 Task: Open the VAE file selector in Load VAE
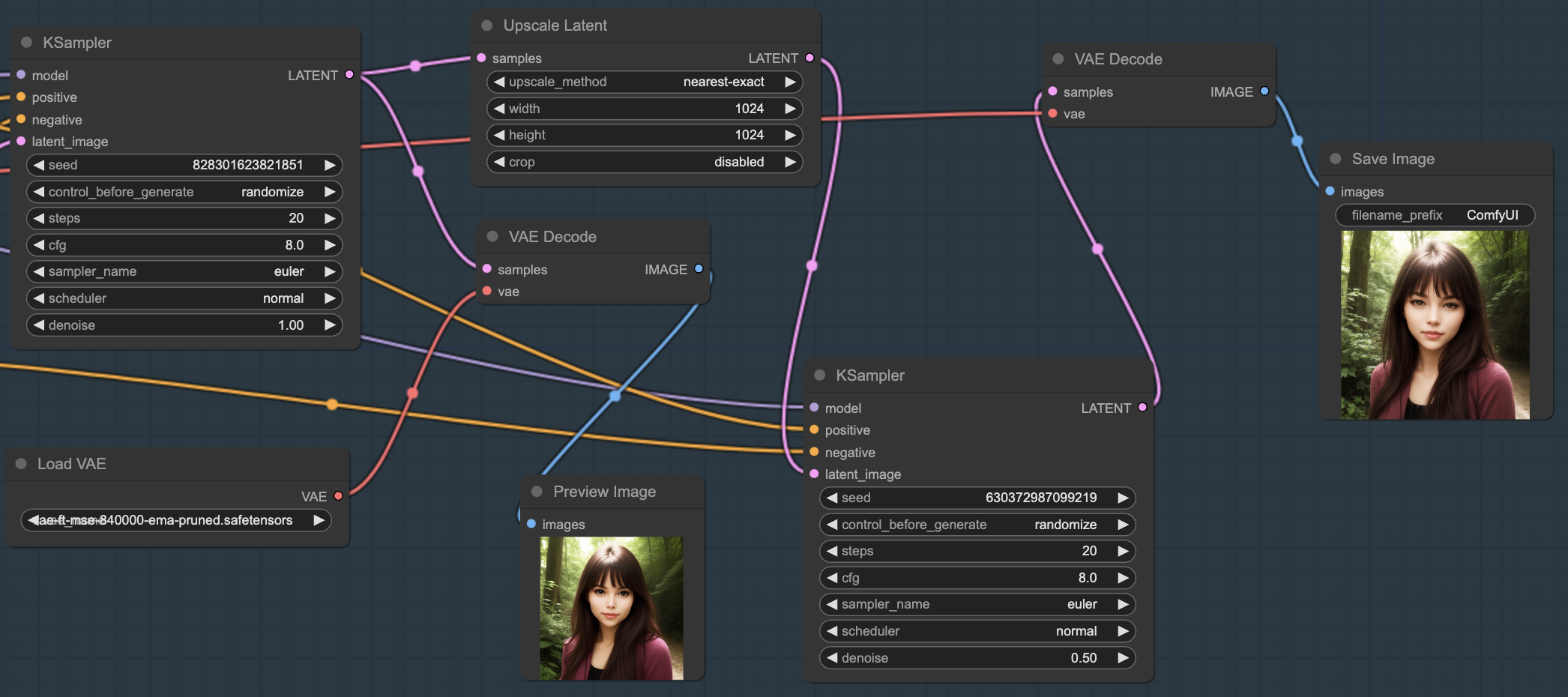tap(176, 520)
